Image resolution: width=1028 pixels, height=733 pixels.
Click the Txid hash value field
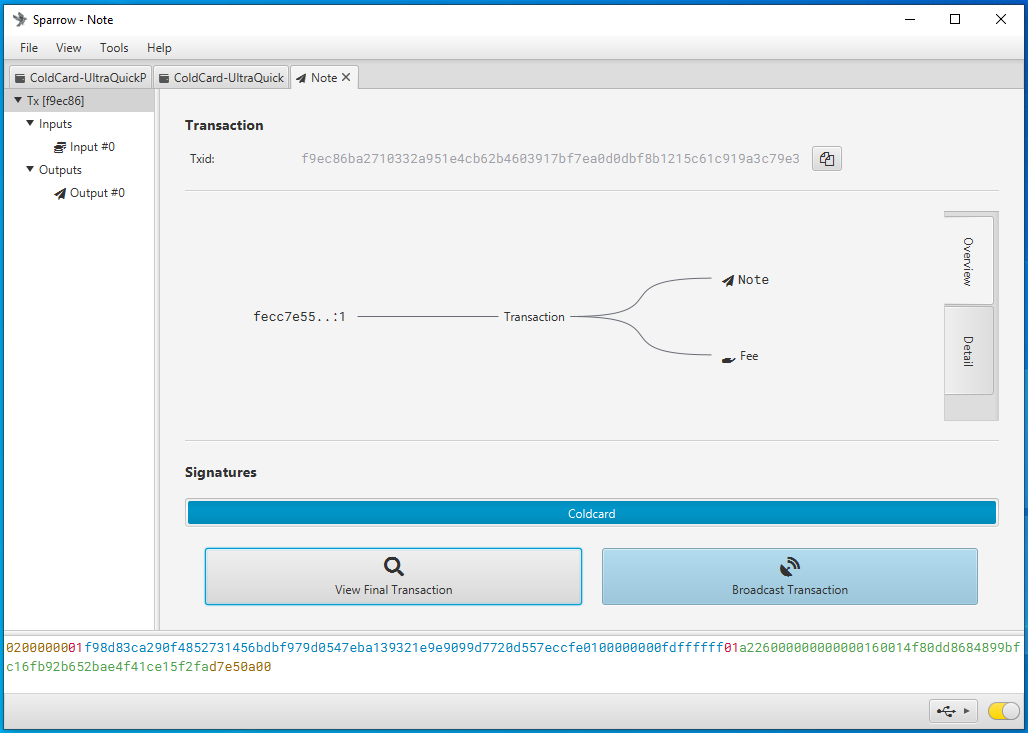[x=550, y=159]
